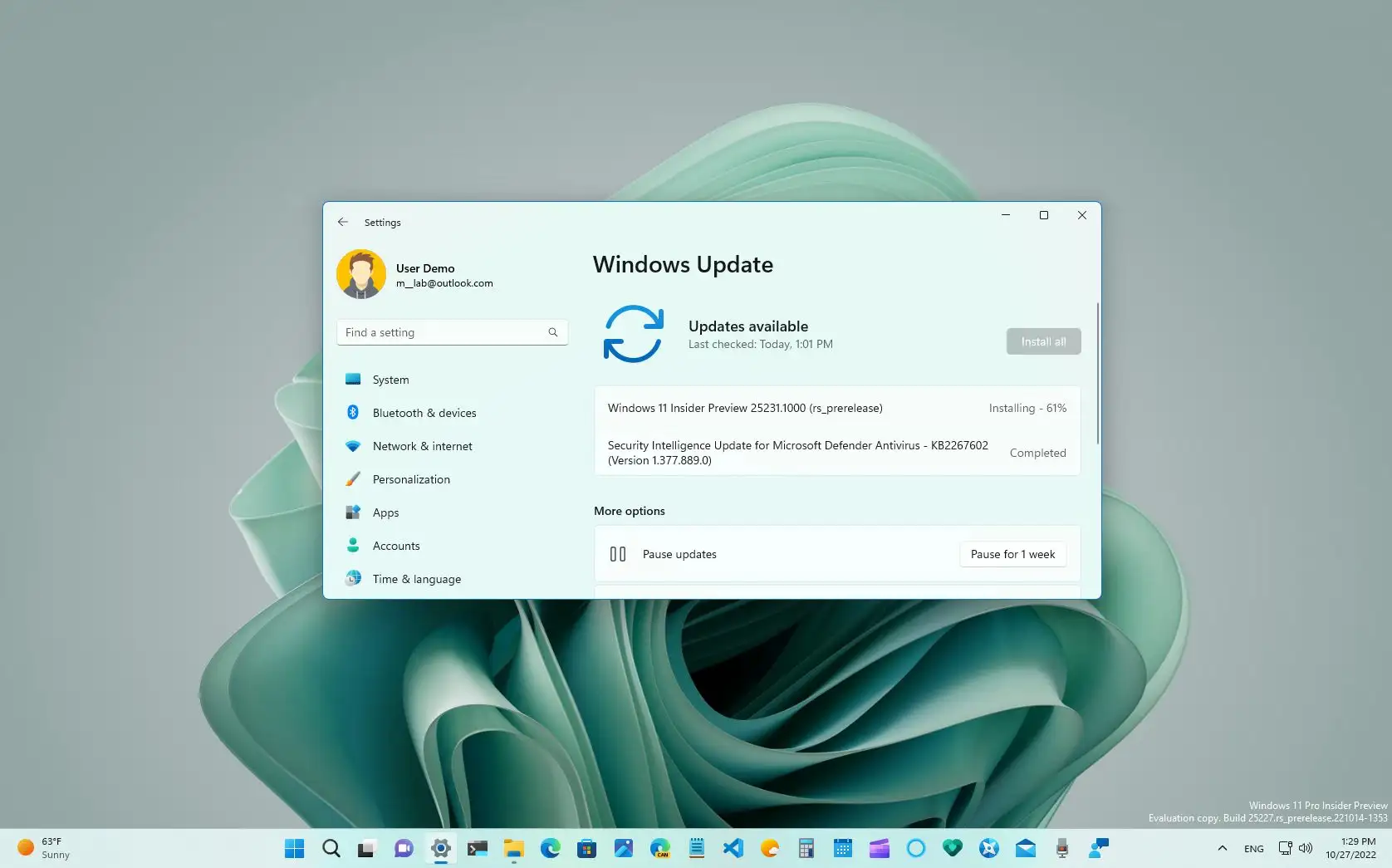The height and width of the screenshot is (868, 1392).
Task: Open Accounts settings from the sidebar
Action: 396,546
